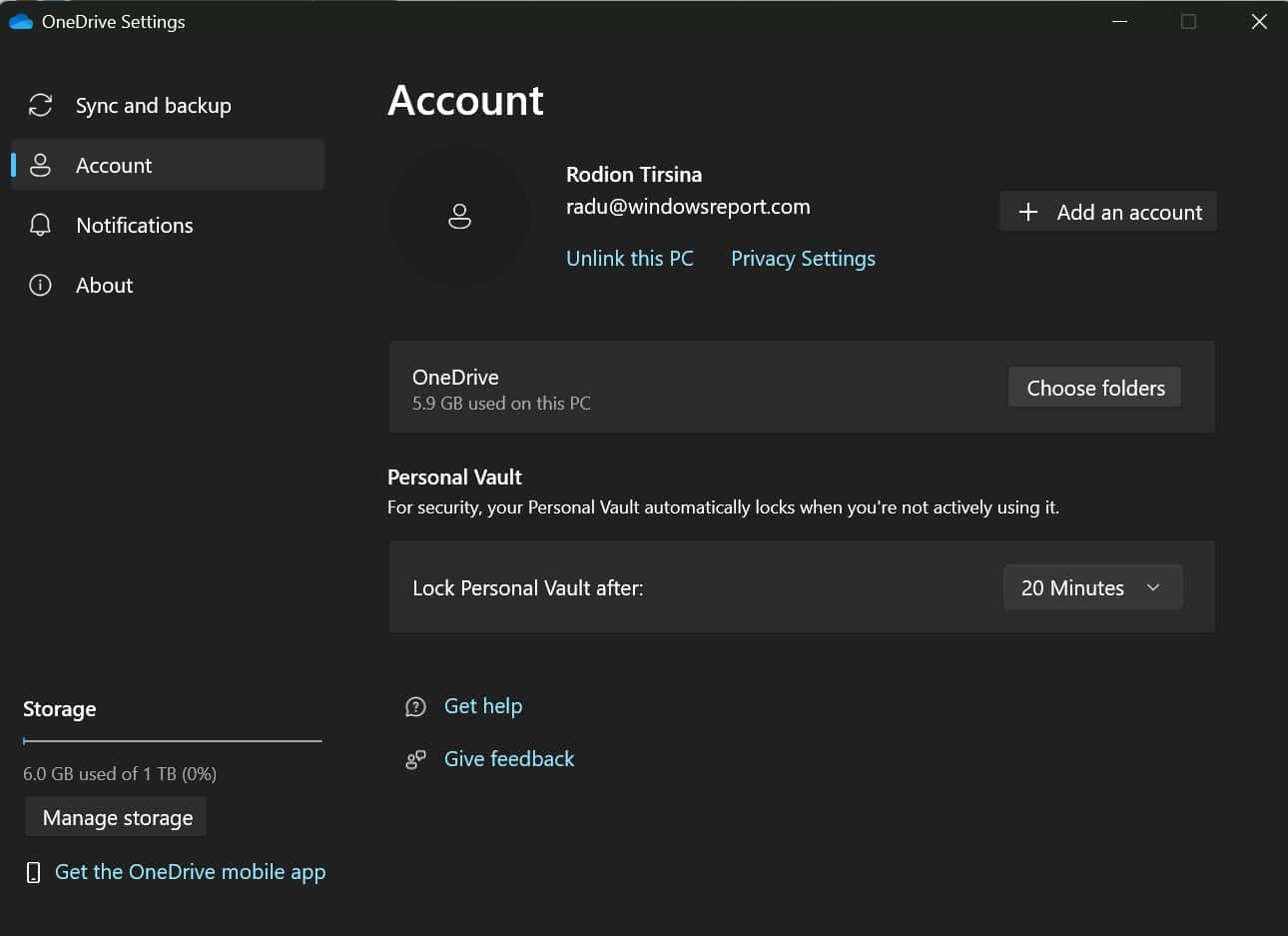The height and width of the screenshot is (936, 1288).
Task: Click the Give feedback people icon
Action: pyautogui.click(x=415, y=759)
